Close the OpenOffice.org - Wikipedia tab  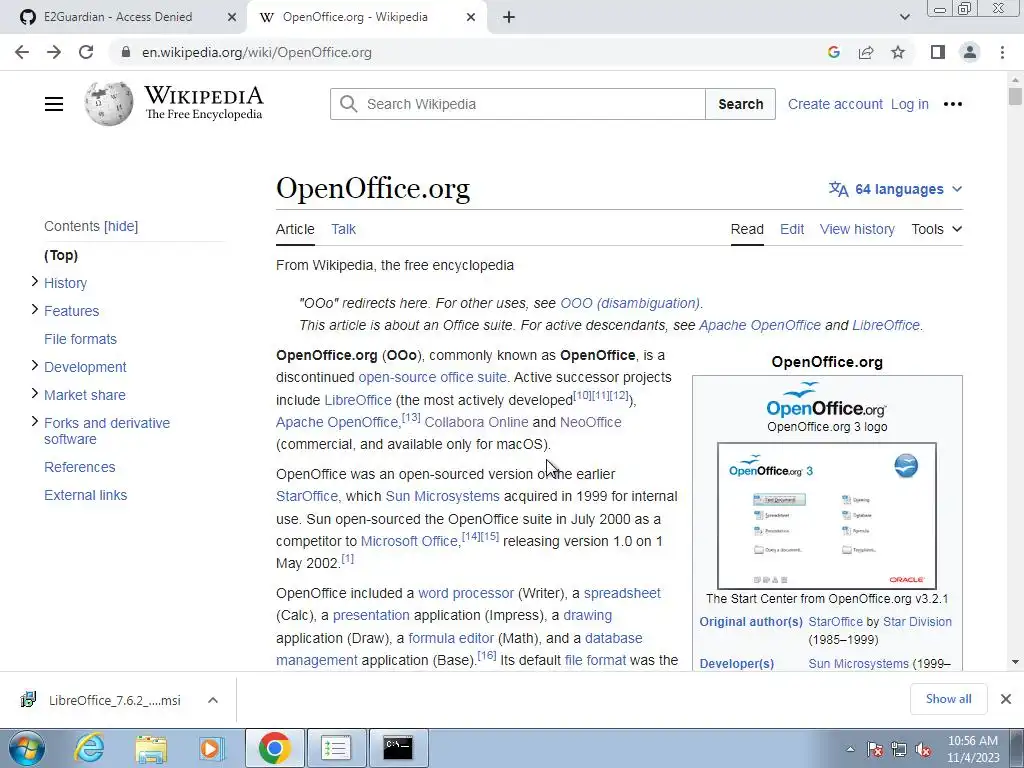pos(471,17)
